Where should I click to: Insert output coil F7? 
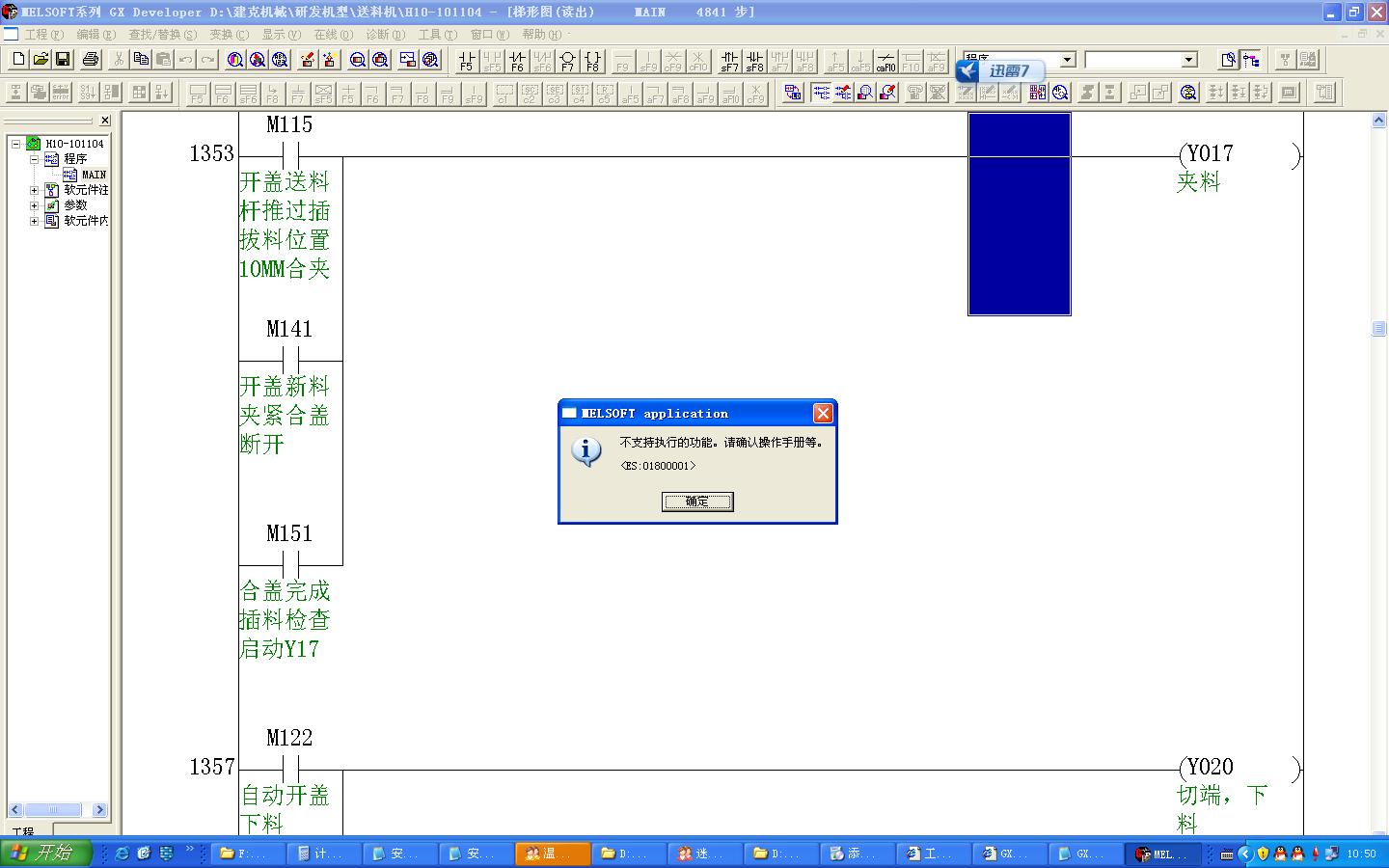point(567,61)
